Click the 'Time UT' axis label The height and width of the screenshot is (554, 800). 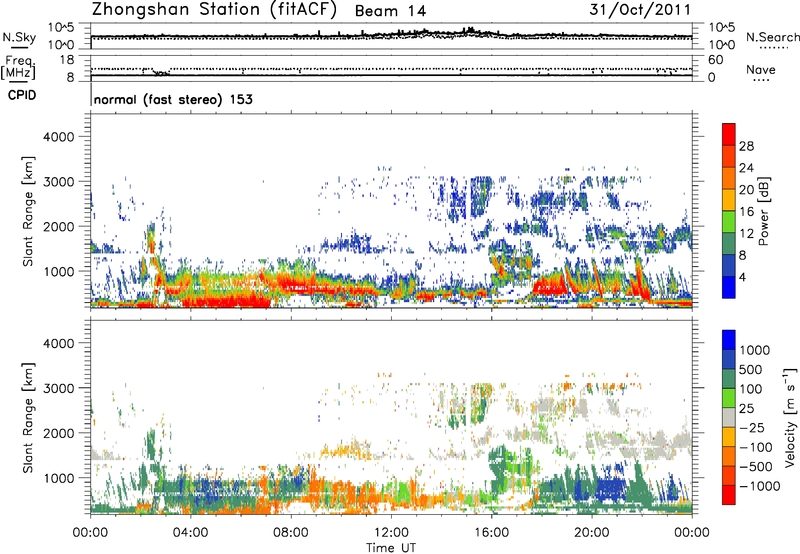pos(391,548)
